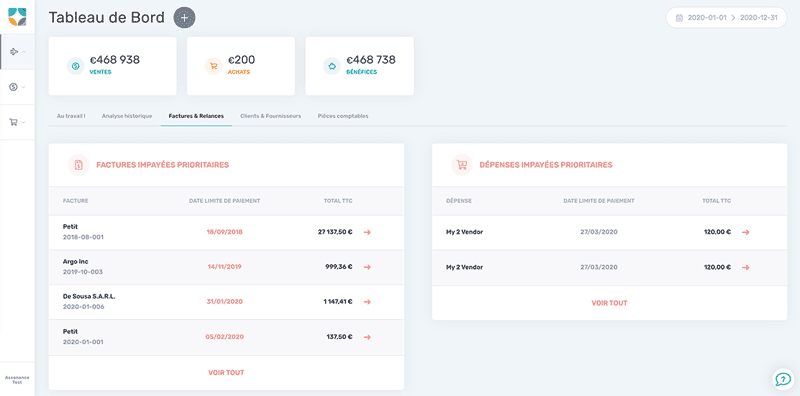Click the plus button next to Tableau de Bord
The height and width of the screenshot is (396, 800).
[184, 18]
